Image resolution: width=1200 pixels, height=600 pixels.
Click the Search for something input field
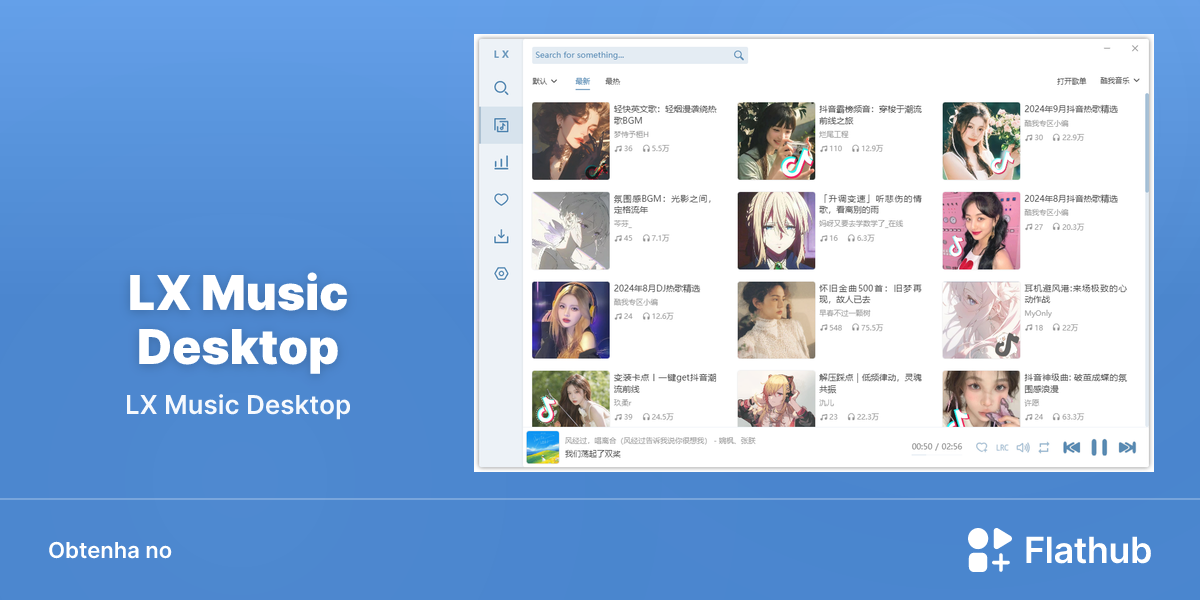[639, 55]
